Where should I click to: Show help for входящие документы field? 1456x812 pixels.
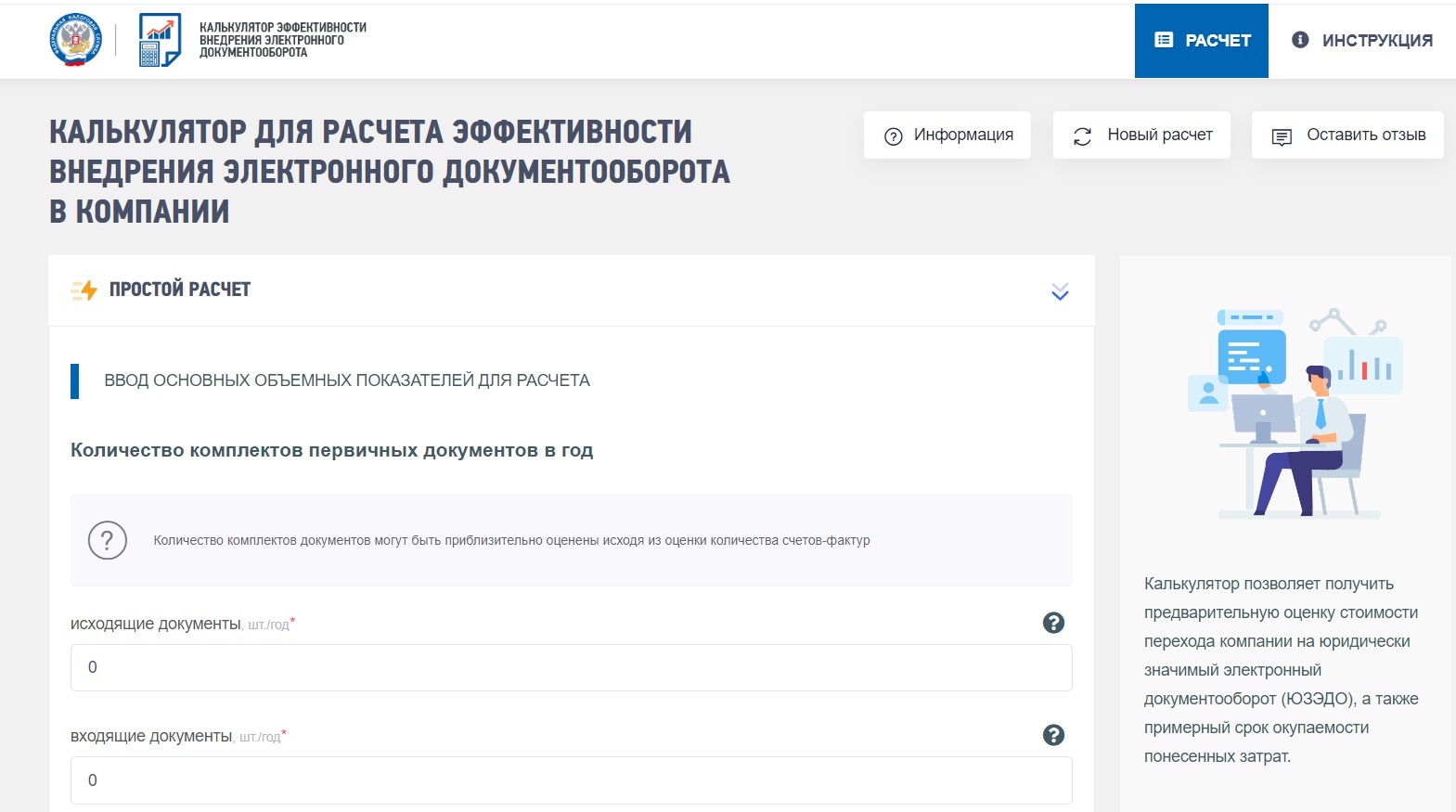coord(1053,735)
